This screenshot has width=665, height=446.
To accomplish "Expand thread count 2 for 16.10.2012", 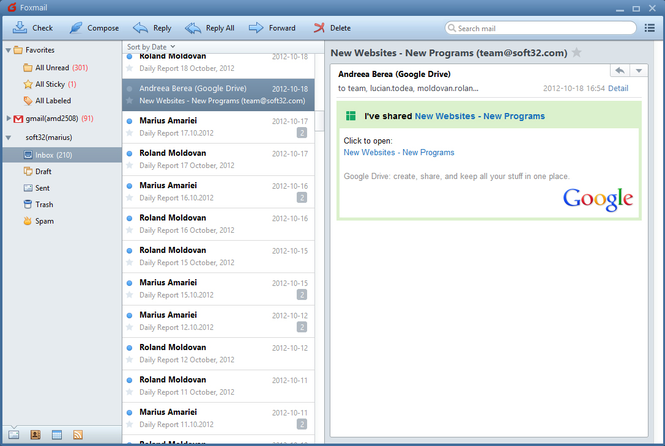I will (302, 198).
